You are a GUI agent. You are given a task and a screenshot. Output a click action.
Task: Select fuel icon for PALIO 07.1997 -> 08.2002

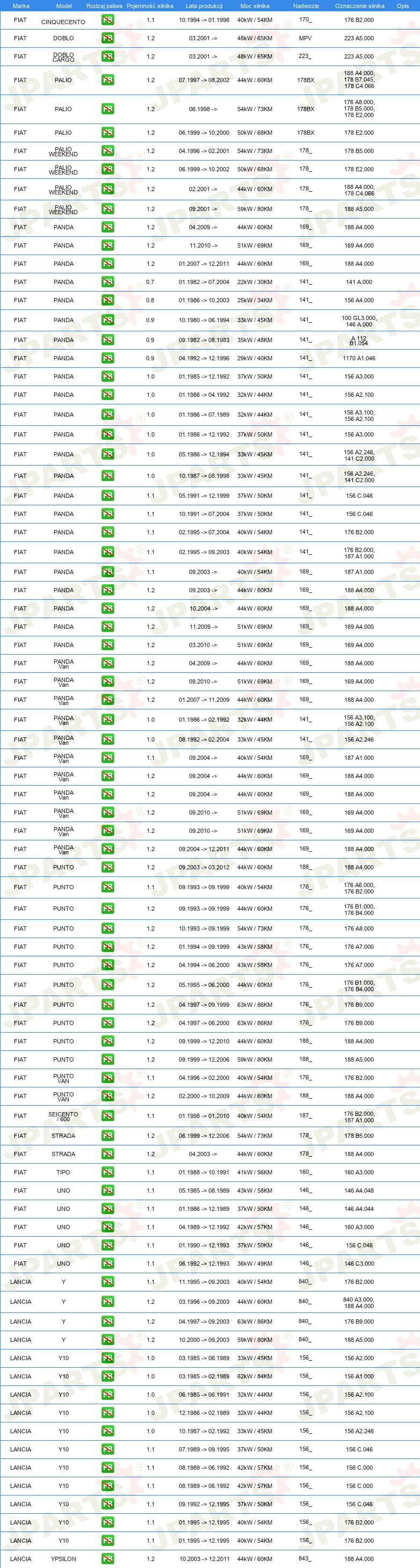point(108,79)
